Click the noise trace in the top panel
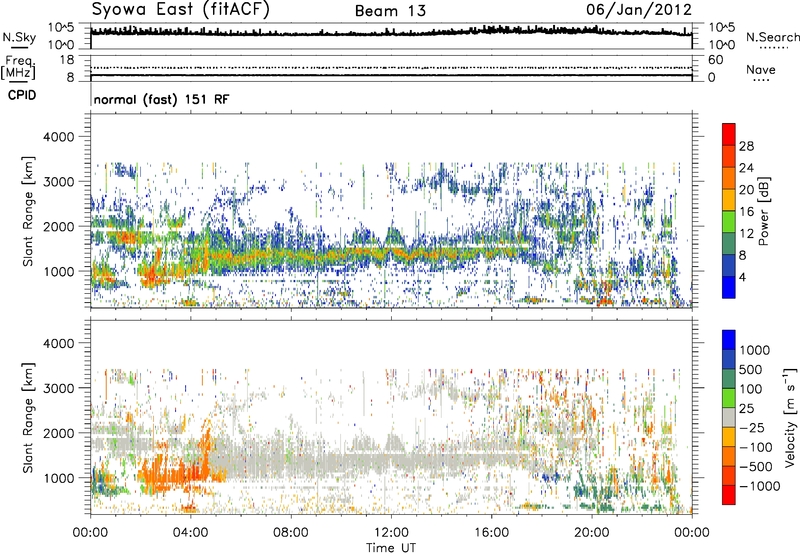The height and width of the screenshot is (554, 800). (x=391, y=32)
